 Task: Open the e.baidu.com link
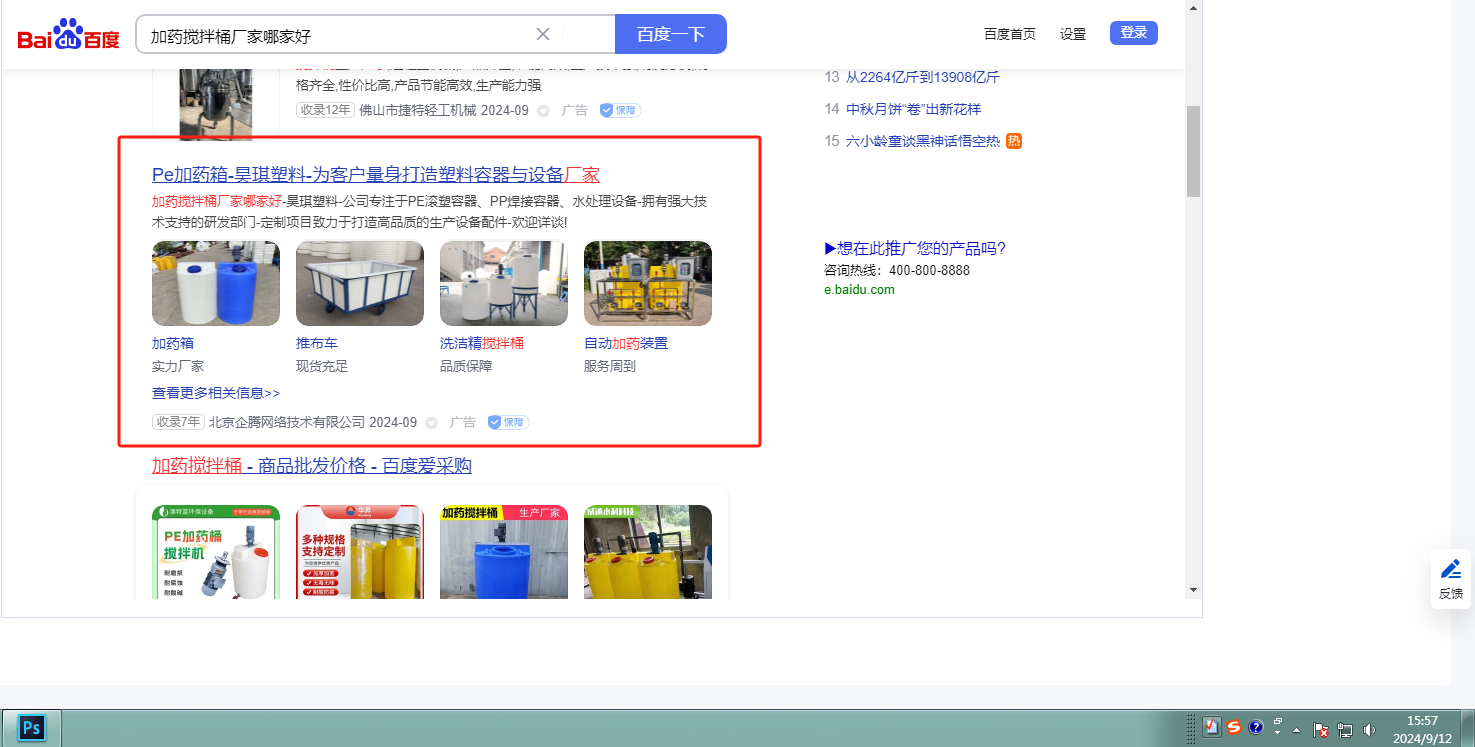tap(859, 290)
